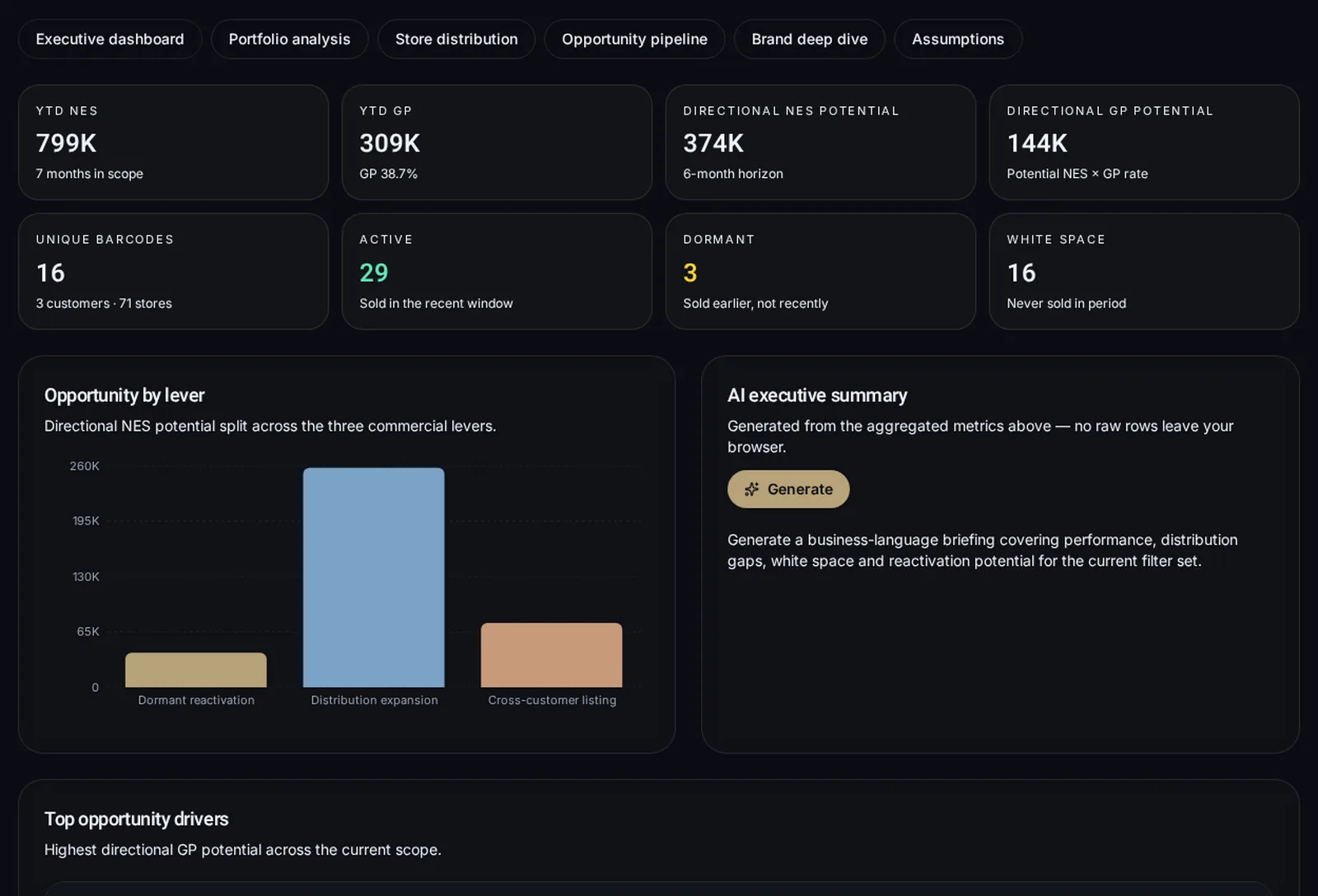
Task: Click the 'Dormant reactivation' axis label
Action: click(196, 700)
